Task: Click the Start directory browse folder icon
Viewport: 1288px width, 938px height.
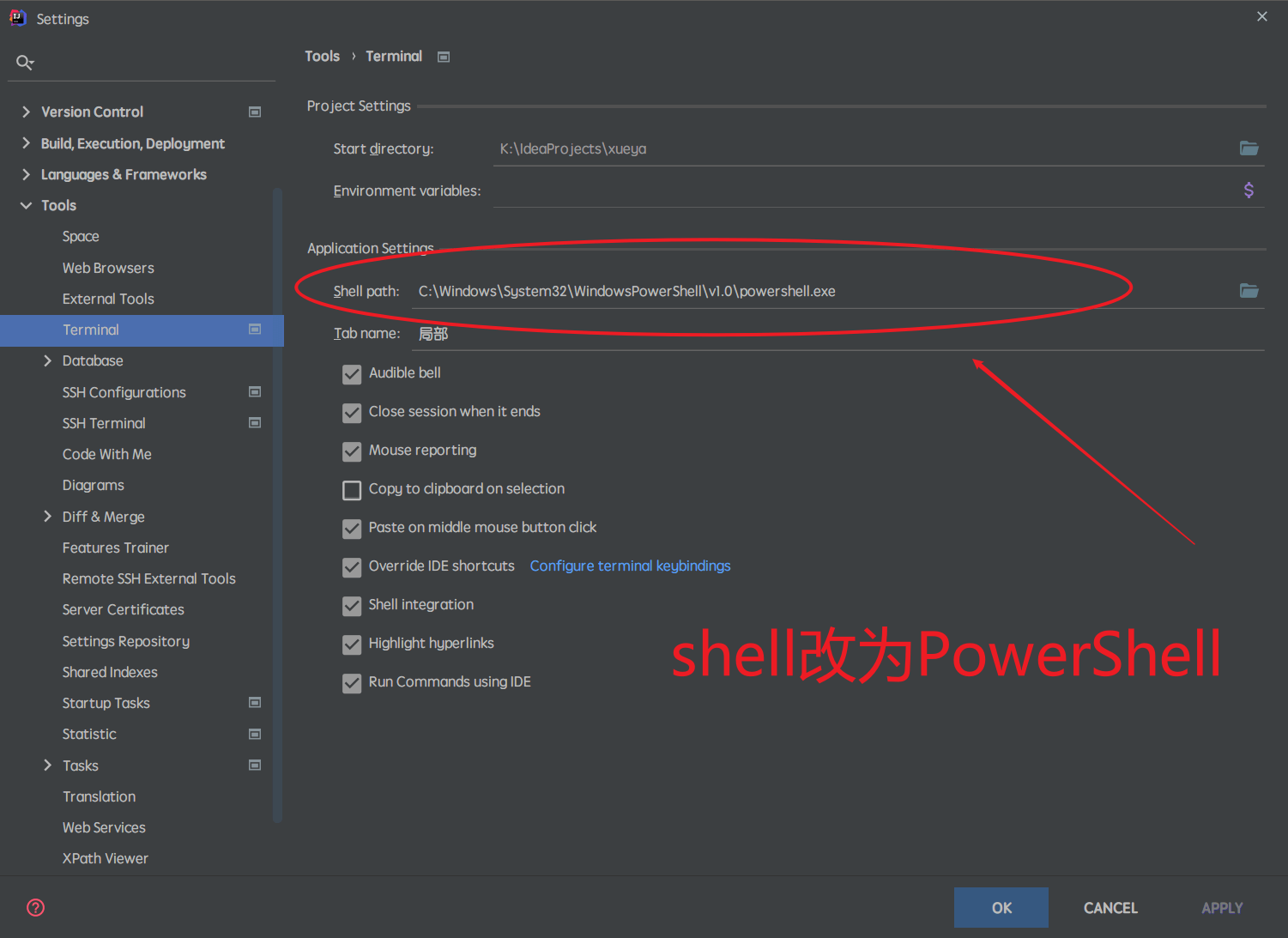Action: [1249, 148]
